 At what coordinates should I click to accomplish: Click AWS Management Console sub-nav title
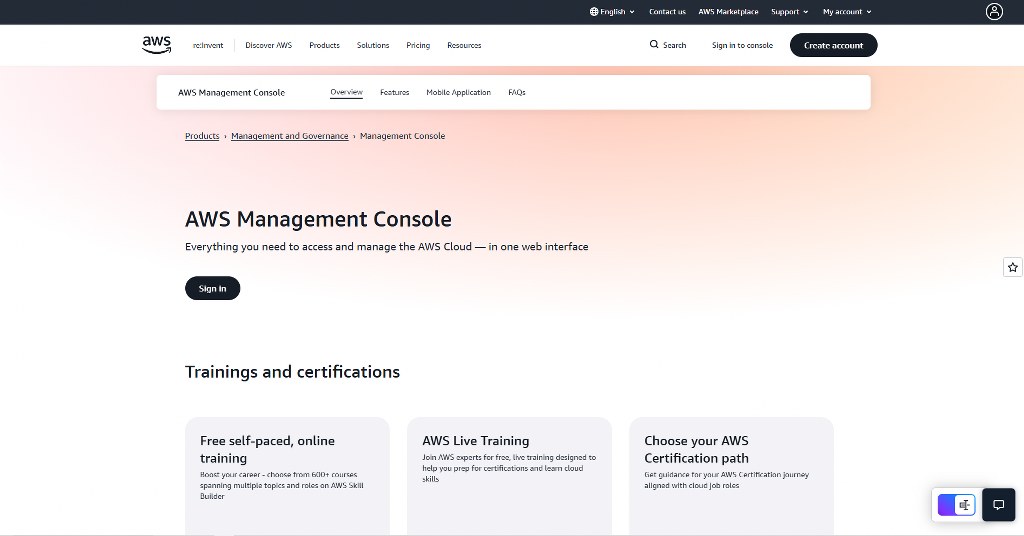pyautogui.click(x=231, y=92)
